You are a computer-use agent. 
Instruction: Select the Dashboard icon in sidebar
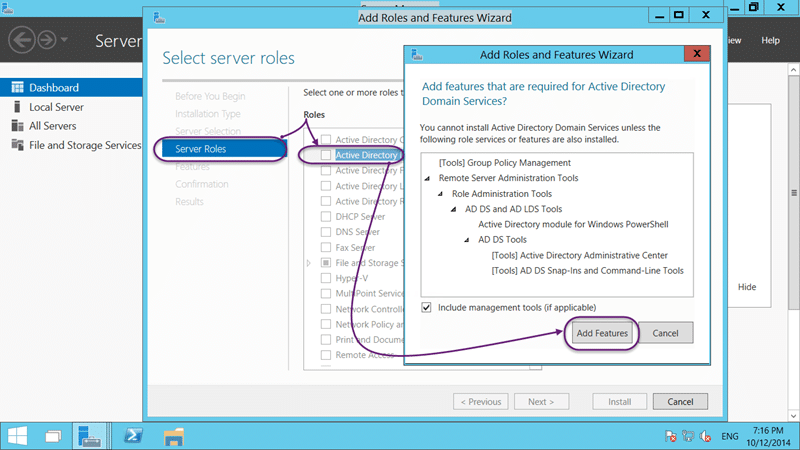point(17,87)
